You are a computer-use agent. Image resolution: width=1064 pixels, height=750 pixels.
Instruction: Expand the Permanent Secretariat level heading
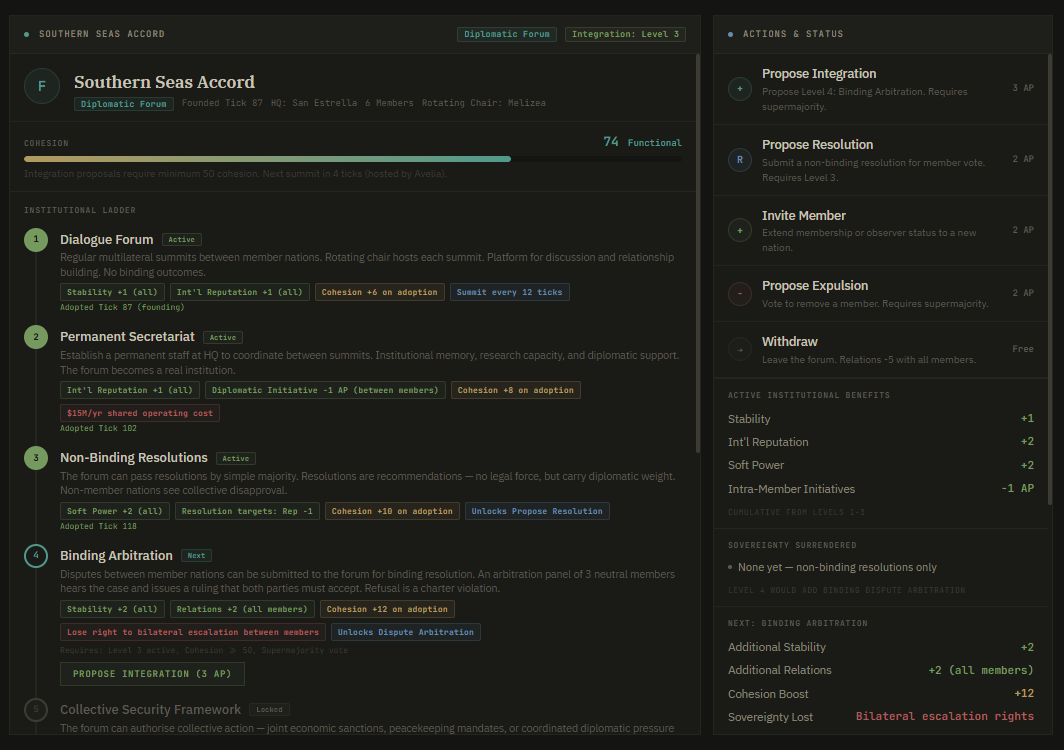126,338
